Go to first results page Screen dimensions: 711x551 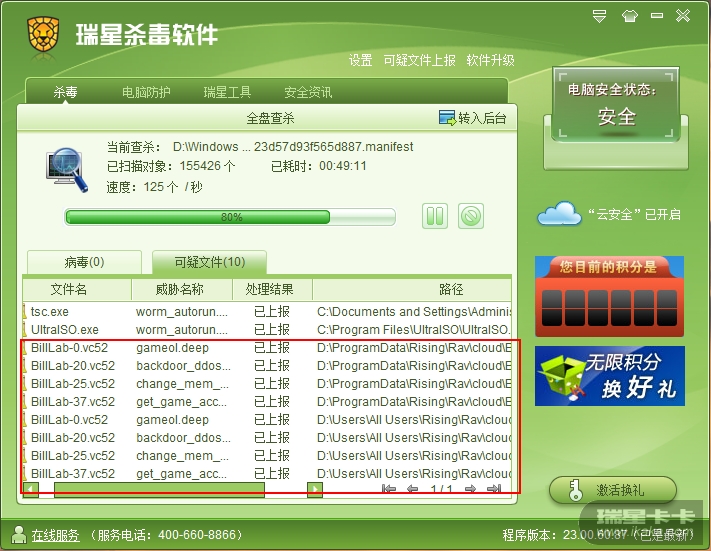(x=389, y=489)
